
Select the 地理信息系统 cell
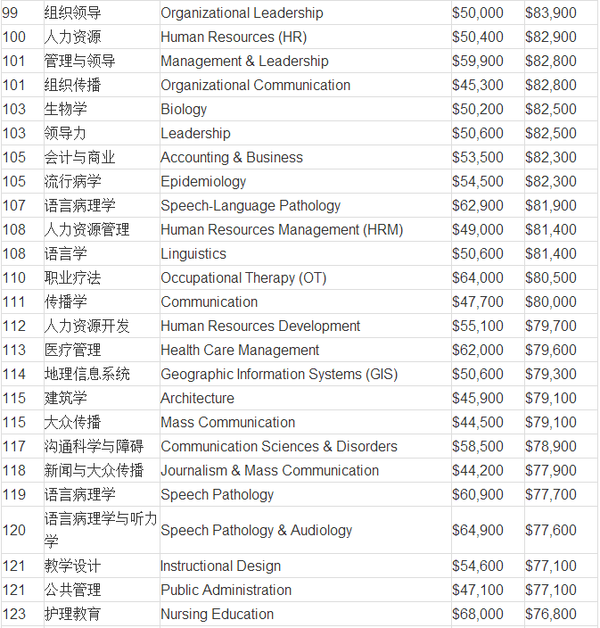[x=86, y=374]
